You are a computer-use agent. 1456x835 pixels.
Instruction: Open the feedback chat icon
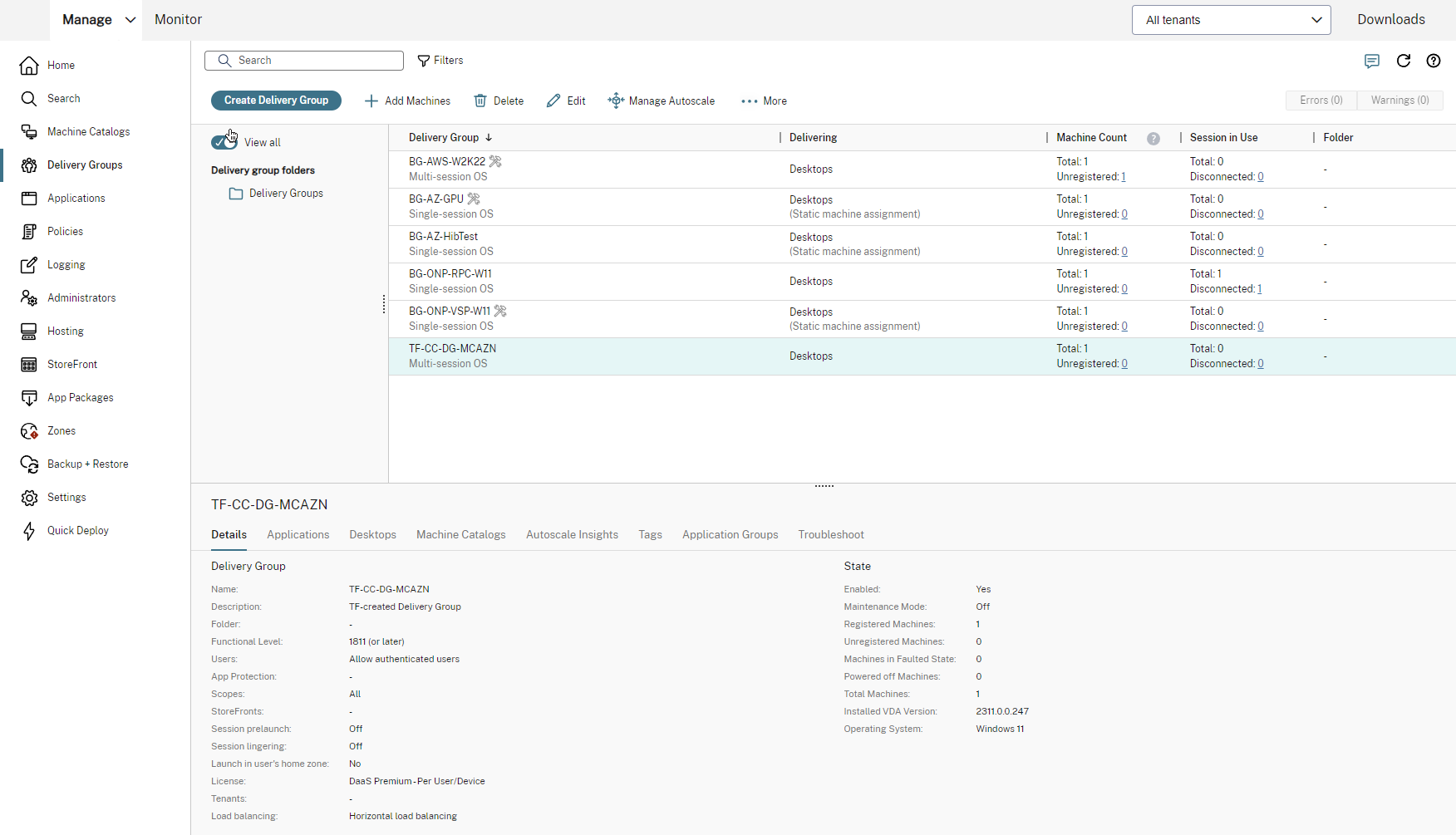tap(1372, 61)
